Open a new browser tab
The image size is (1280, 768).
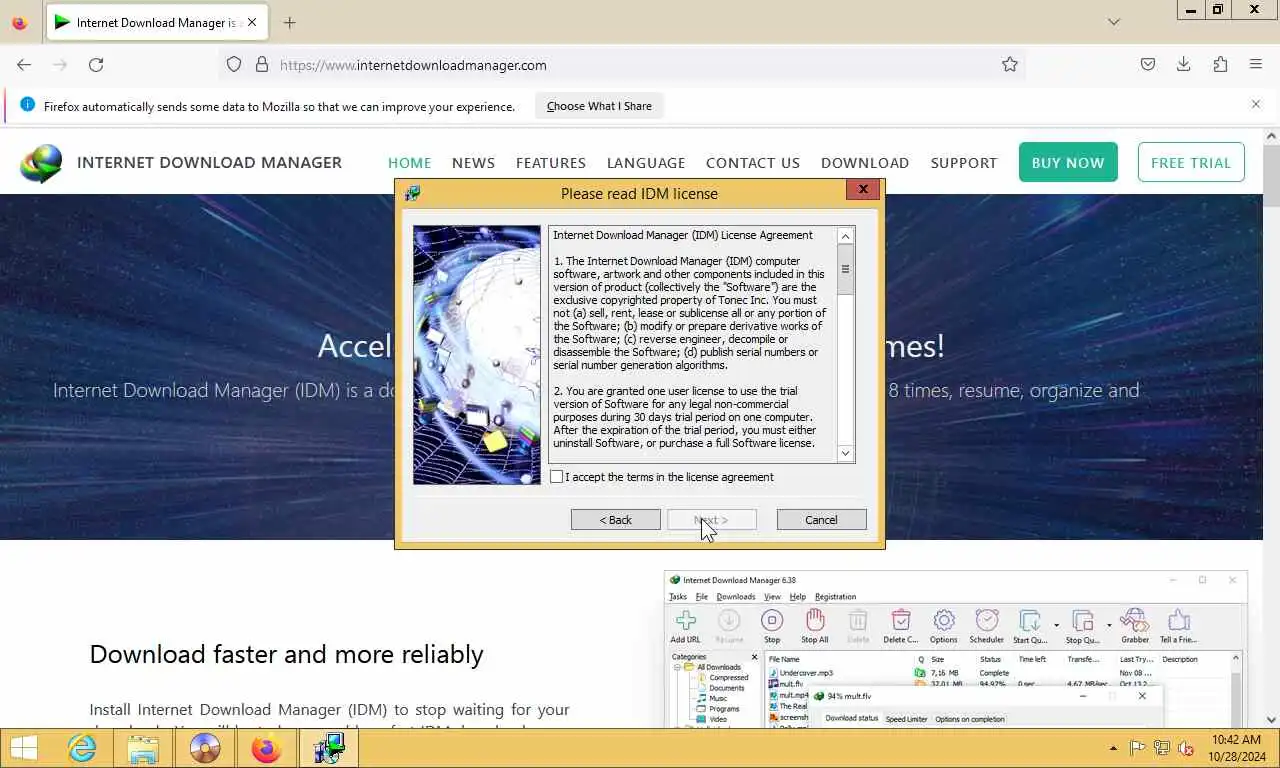point(290,22)
